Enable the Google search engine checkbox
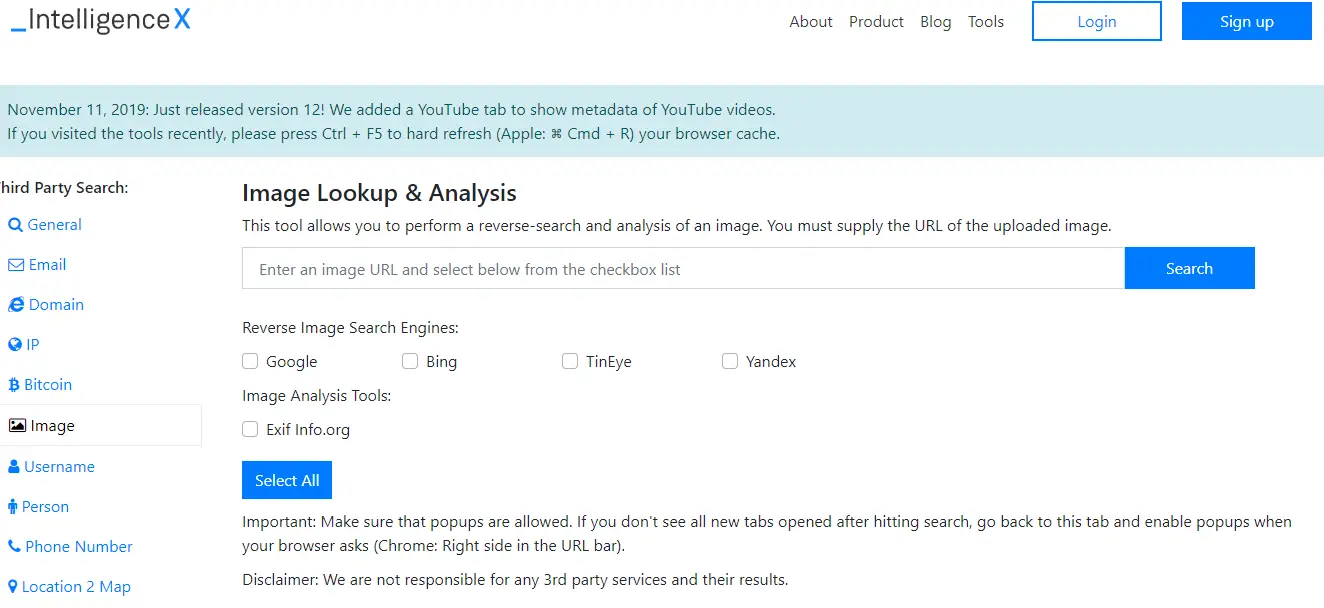The height and width of the screenshot is (608, 1324). (x=250, y=361)
